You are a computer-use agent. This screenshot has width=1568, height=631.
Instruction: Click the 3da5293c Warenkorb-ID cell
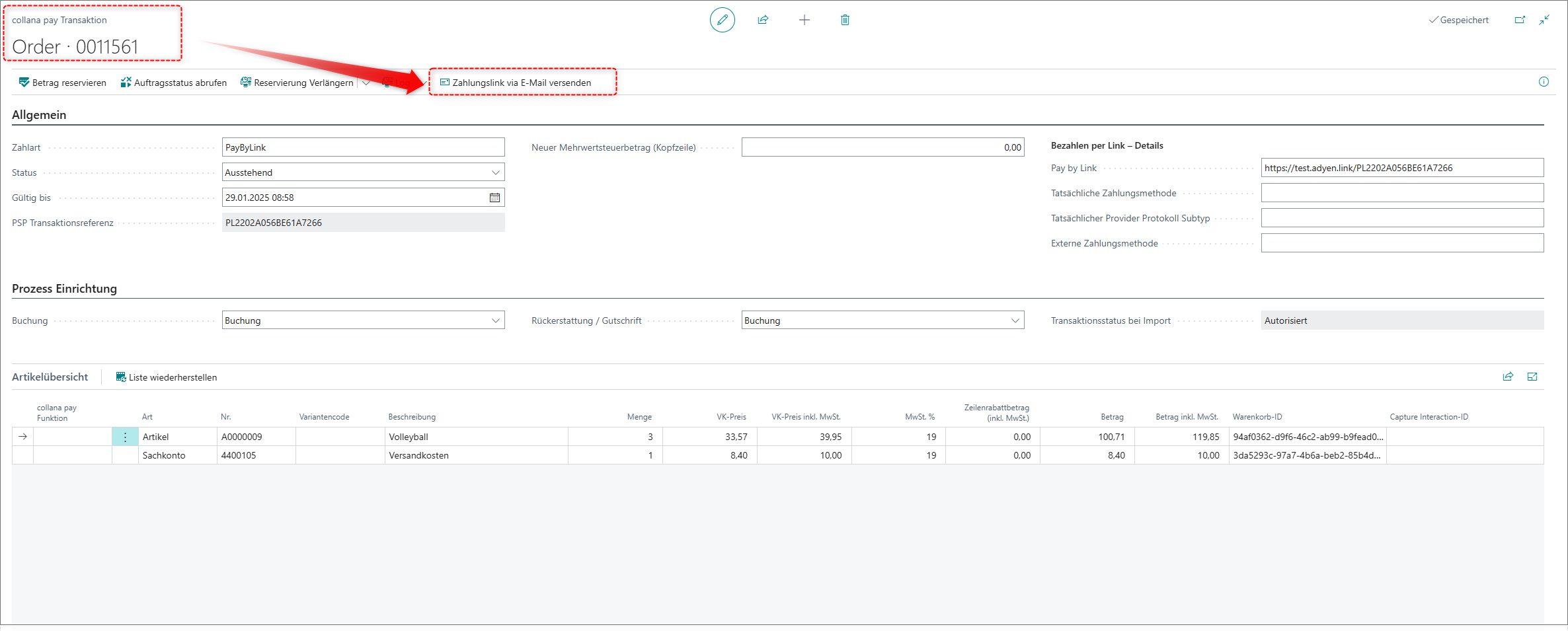point(1308,455)
